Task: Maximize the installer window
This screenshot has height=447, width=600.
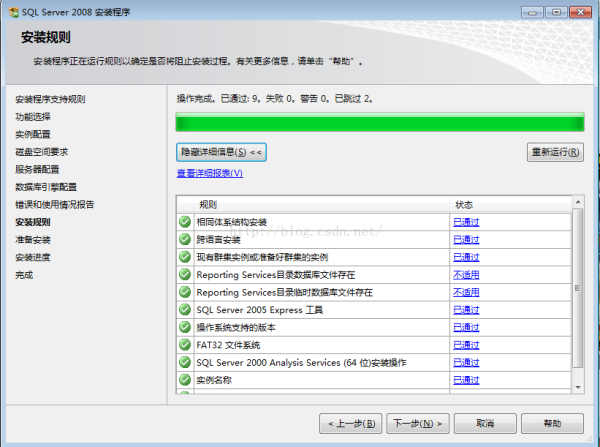Action: click(x=556, y=12)
